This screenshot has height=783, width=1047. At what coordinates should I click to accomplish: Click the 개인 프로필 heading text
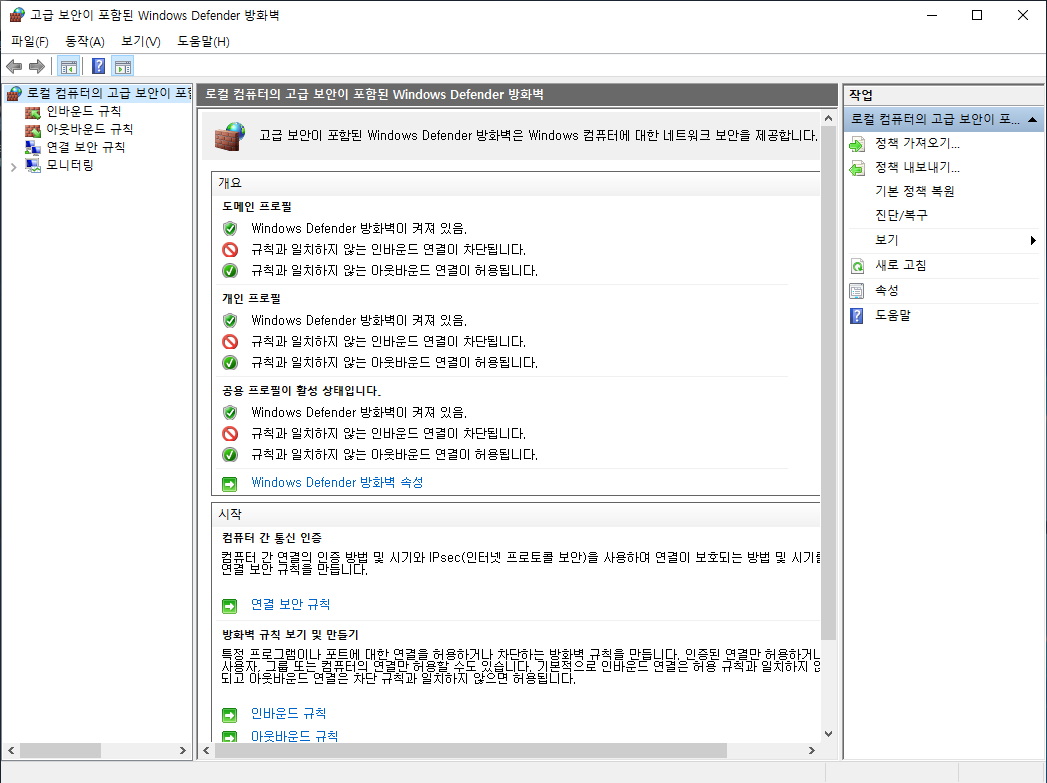click(x=251, y=299)
